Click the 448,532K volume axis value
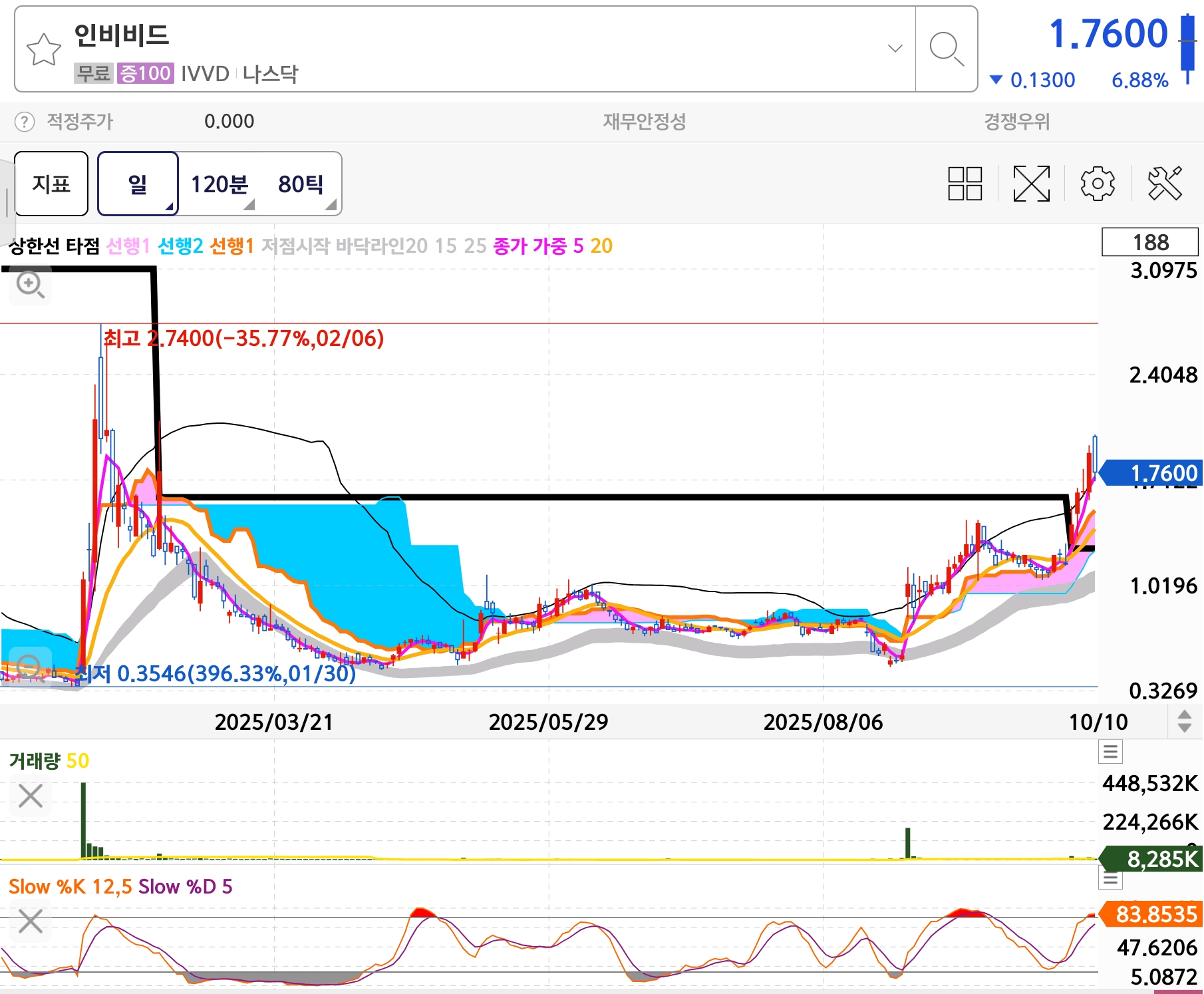 coord(1150,783)
